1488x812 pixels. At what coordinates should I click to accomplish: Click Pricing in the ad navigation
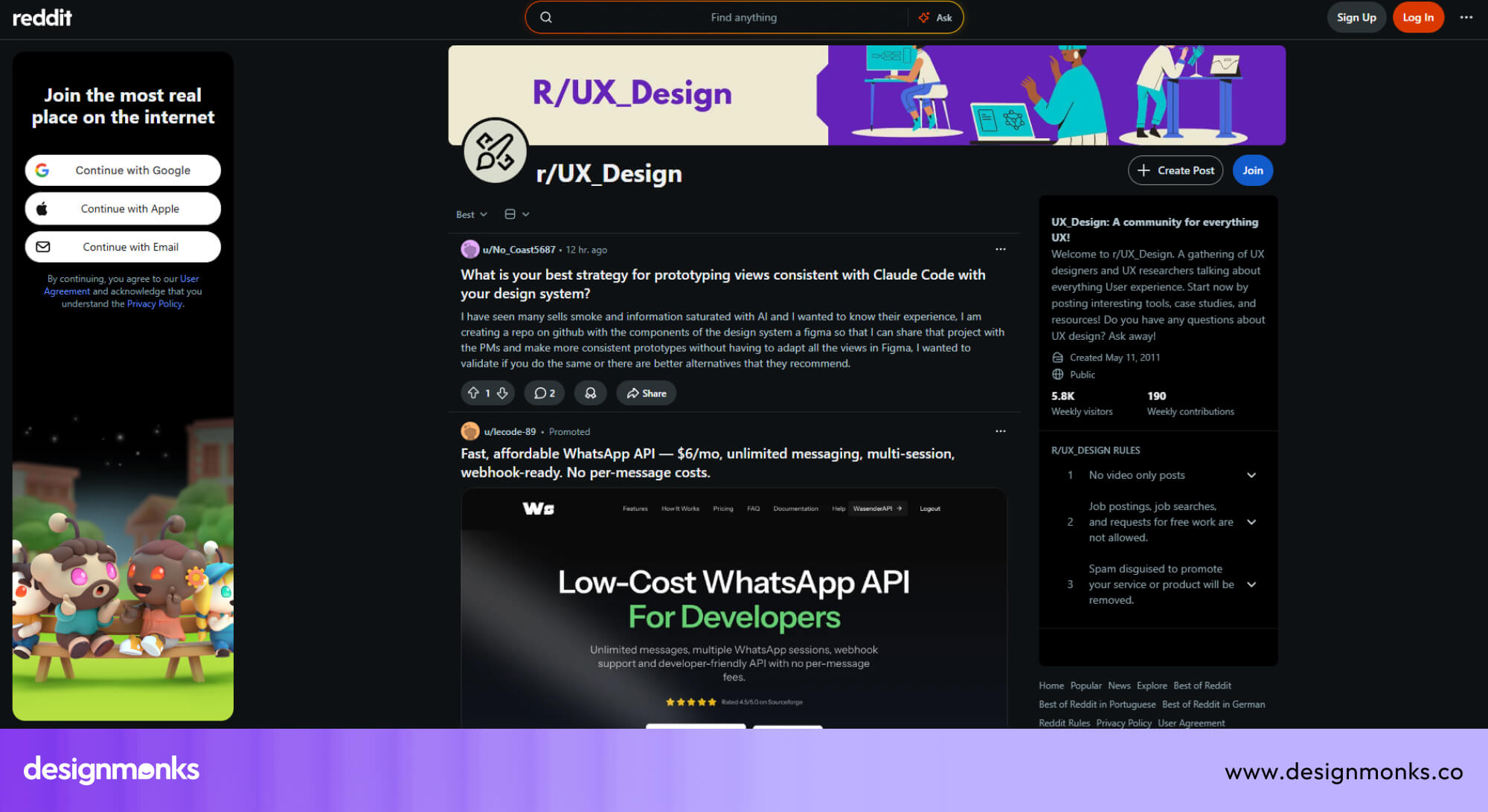pyautogui.click(x=722, y=509)
